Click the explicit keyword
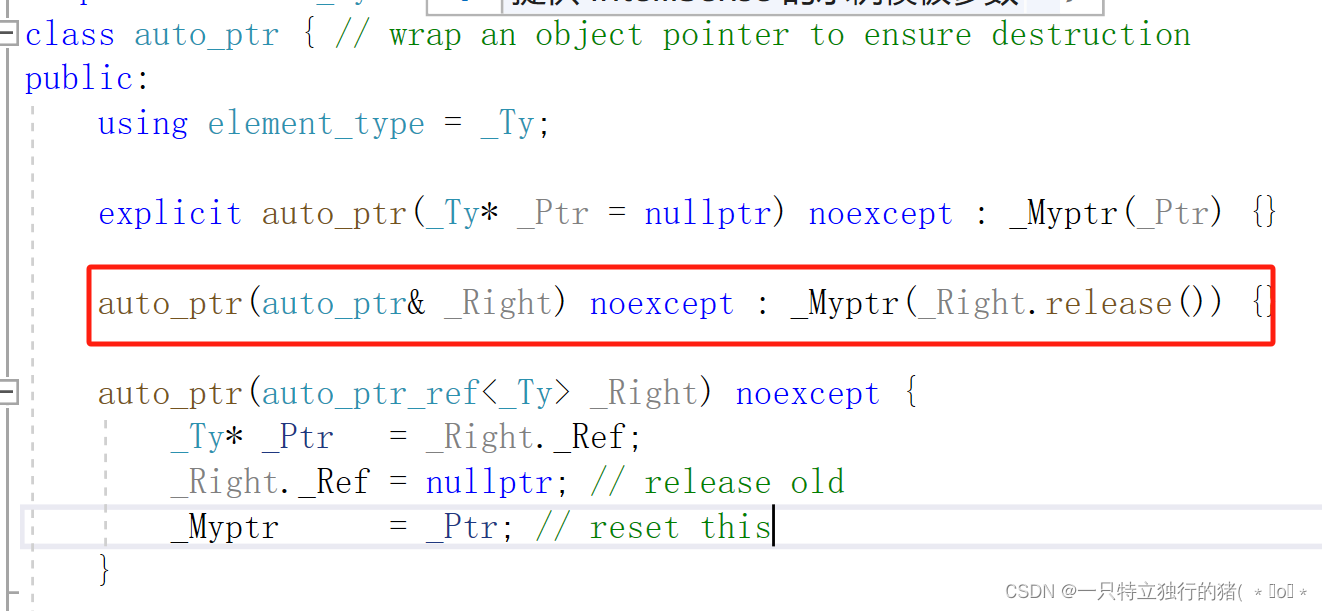 [170, 212]
